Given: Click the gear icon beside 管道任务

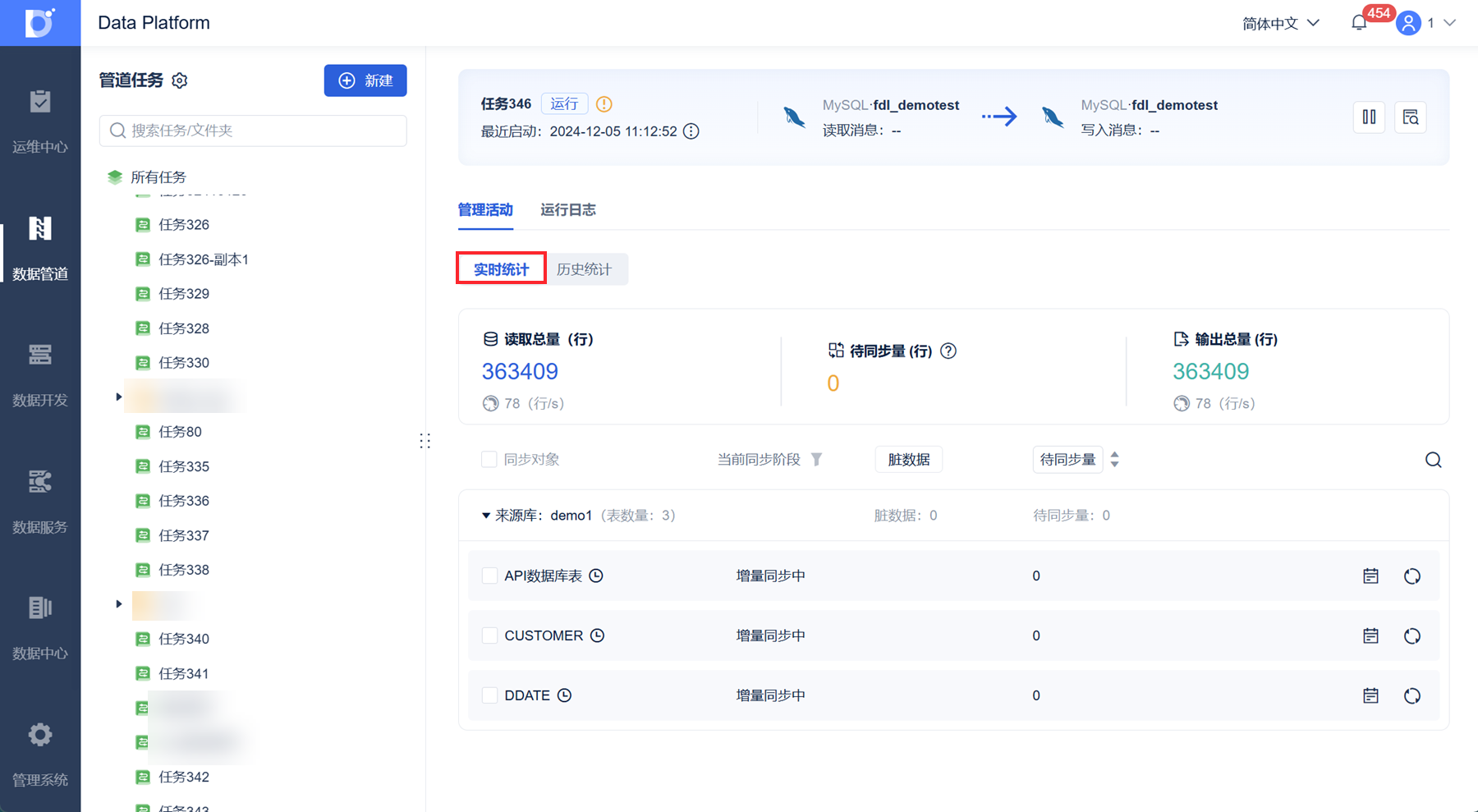Looking at the screenshot, I should 180,80.
